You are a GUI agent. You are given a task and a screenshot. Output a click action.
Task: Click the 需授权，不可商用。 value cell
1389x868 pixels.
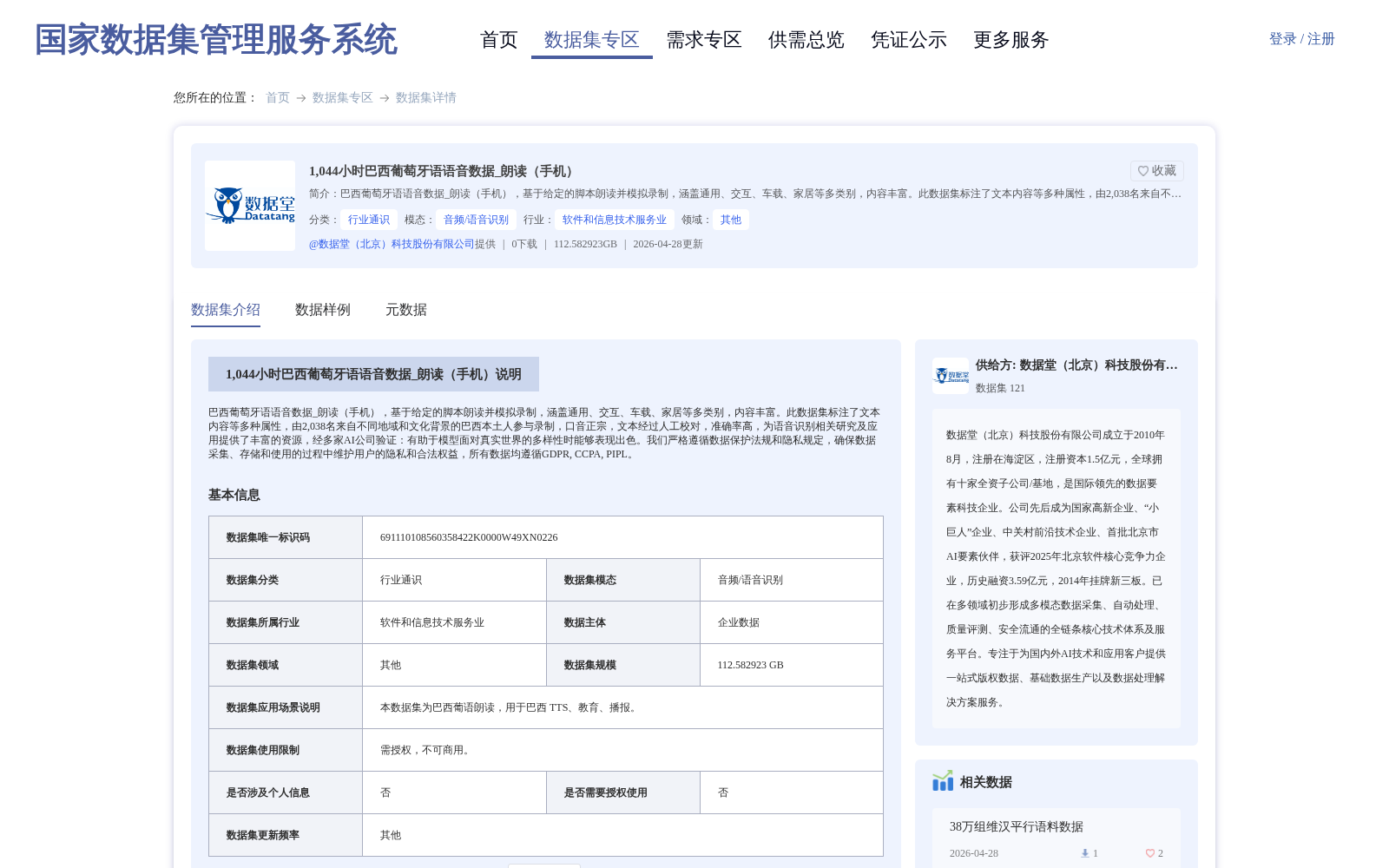point(622,750)
